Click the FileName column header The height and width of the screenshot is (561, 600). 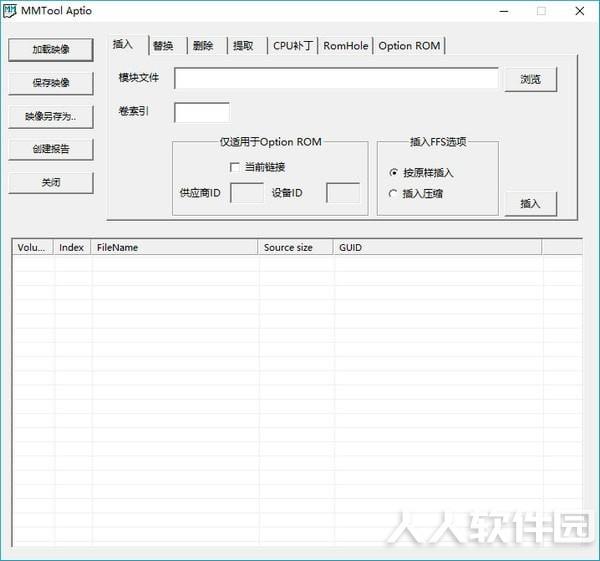(x=174, y=247)
